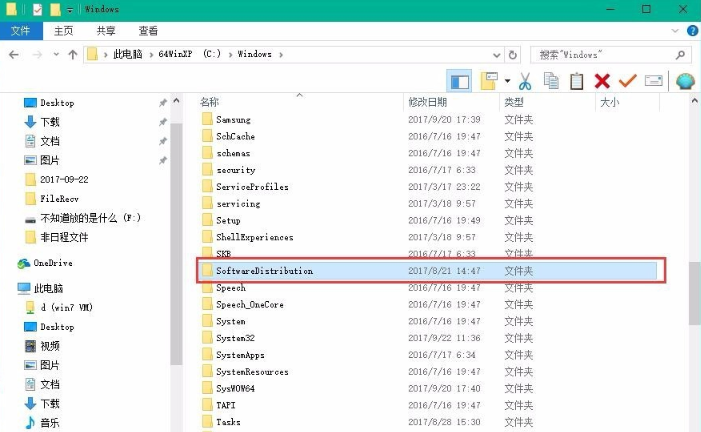Click the red X Delete icon

(602, 81)
